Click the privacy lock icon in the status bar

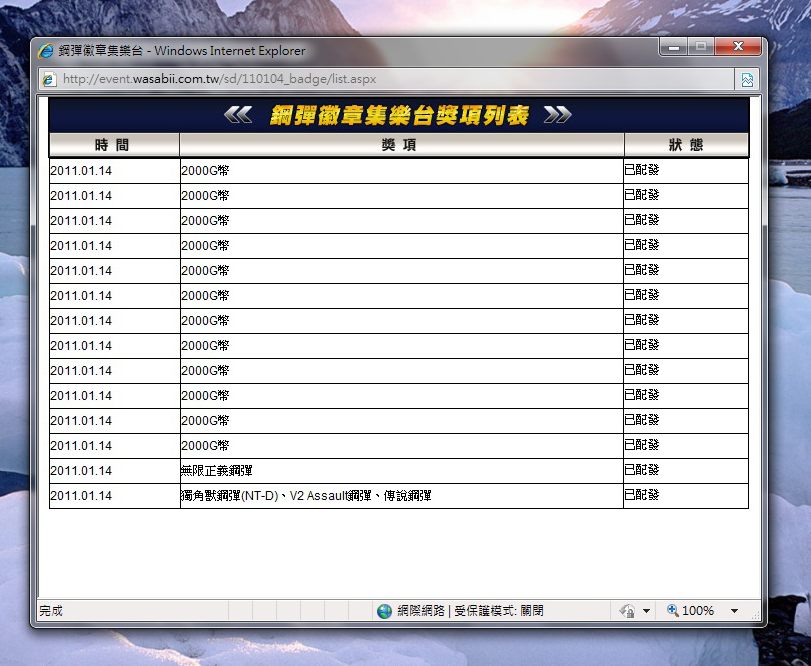pos(627,611)
